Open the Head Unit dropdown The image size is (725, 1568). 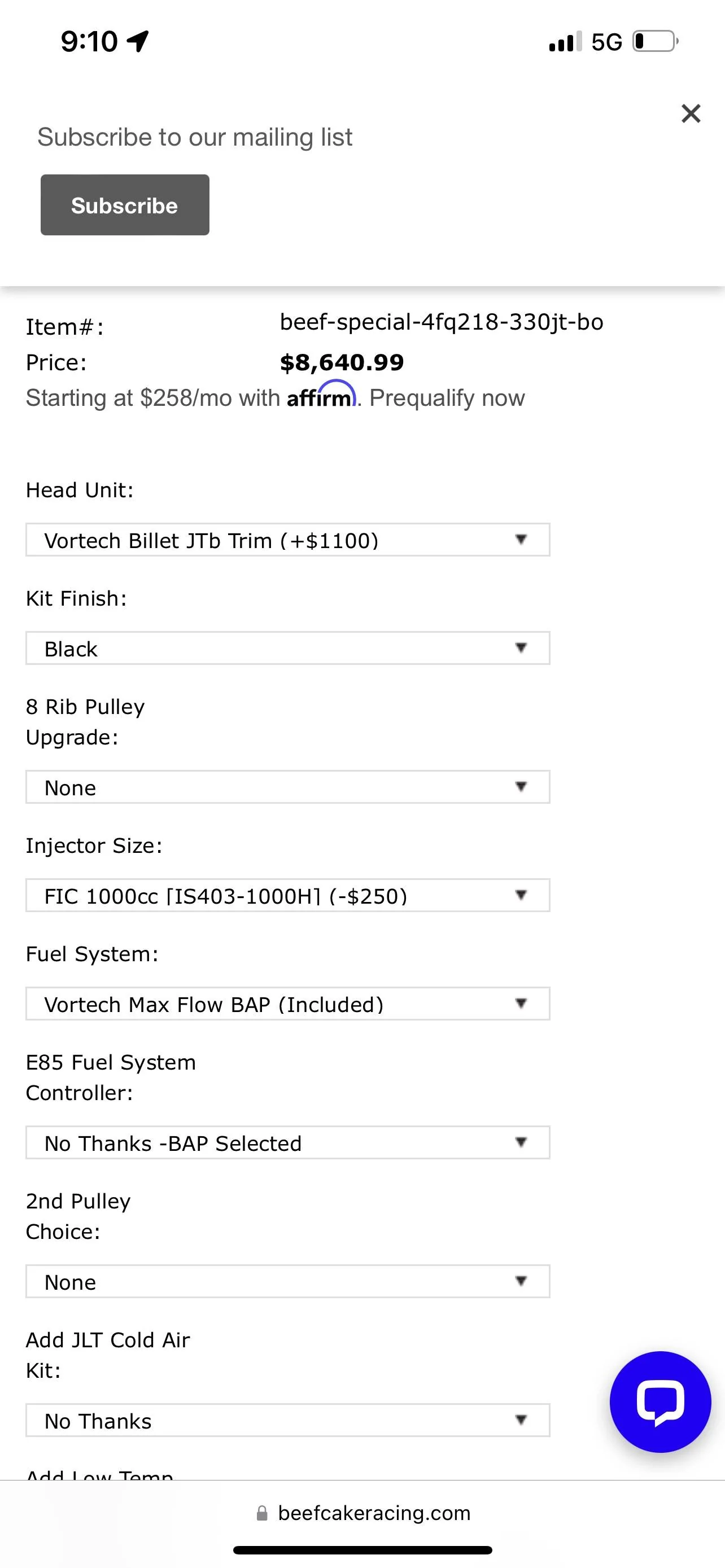point(288,540)
